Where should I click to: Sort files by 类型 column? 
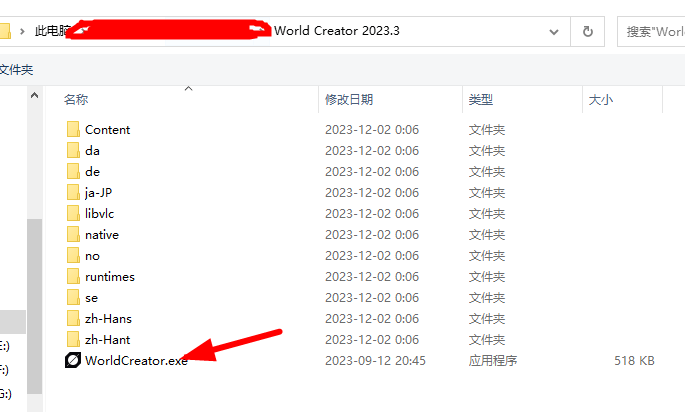pyautogui.click(x=481, y=100)
